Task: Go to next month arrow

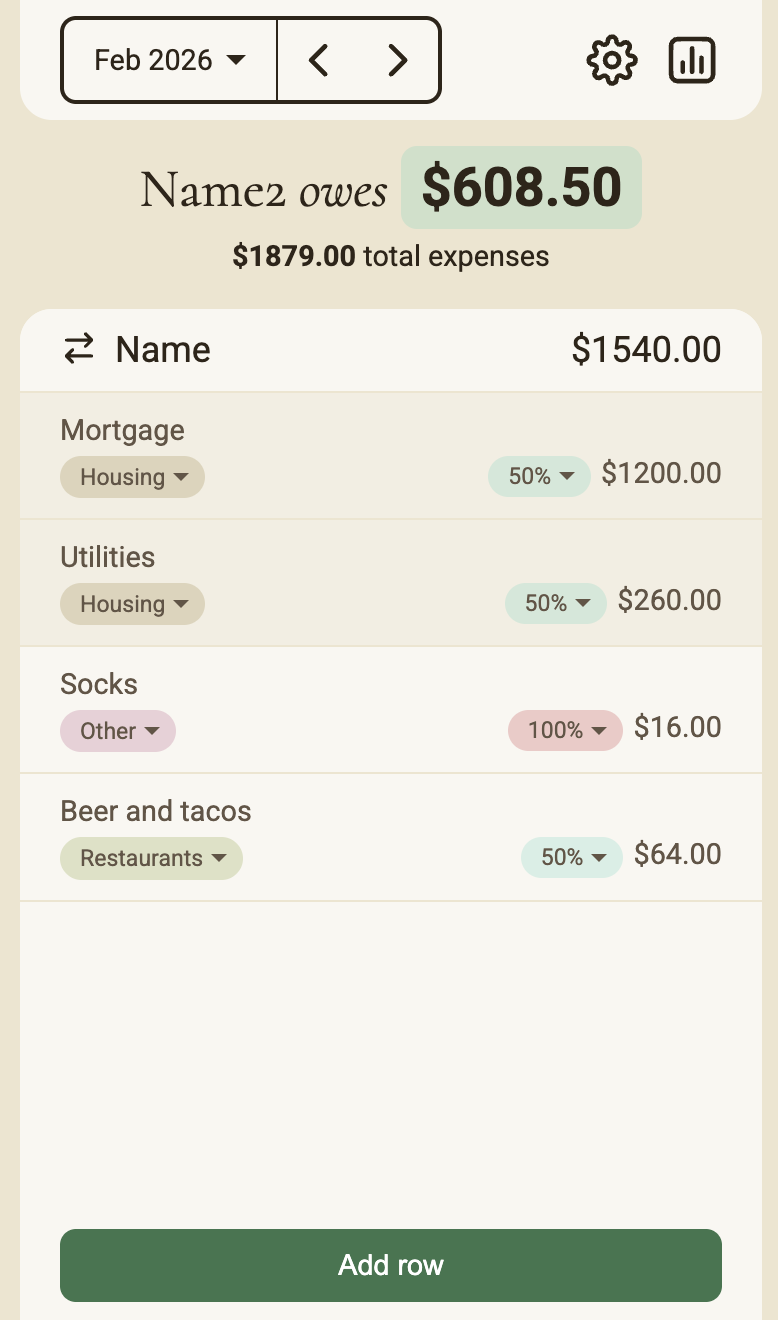Action: pyautogui.click(x=398, y=61)
